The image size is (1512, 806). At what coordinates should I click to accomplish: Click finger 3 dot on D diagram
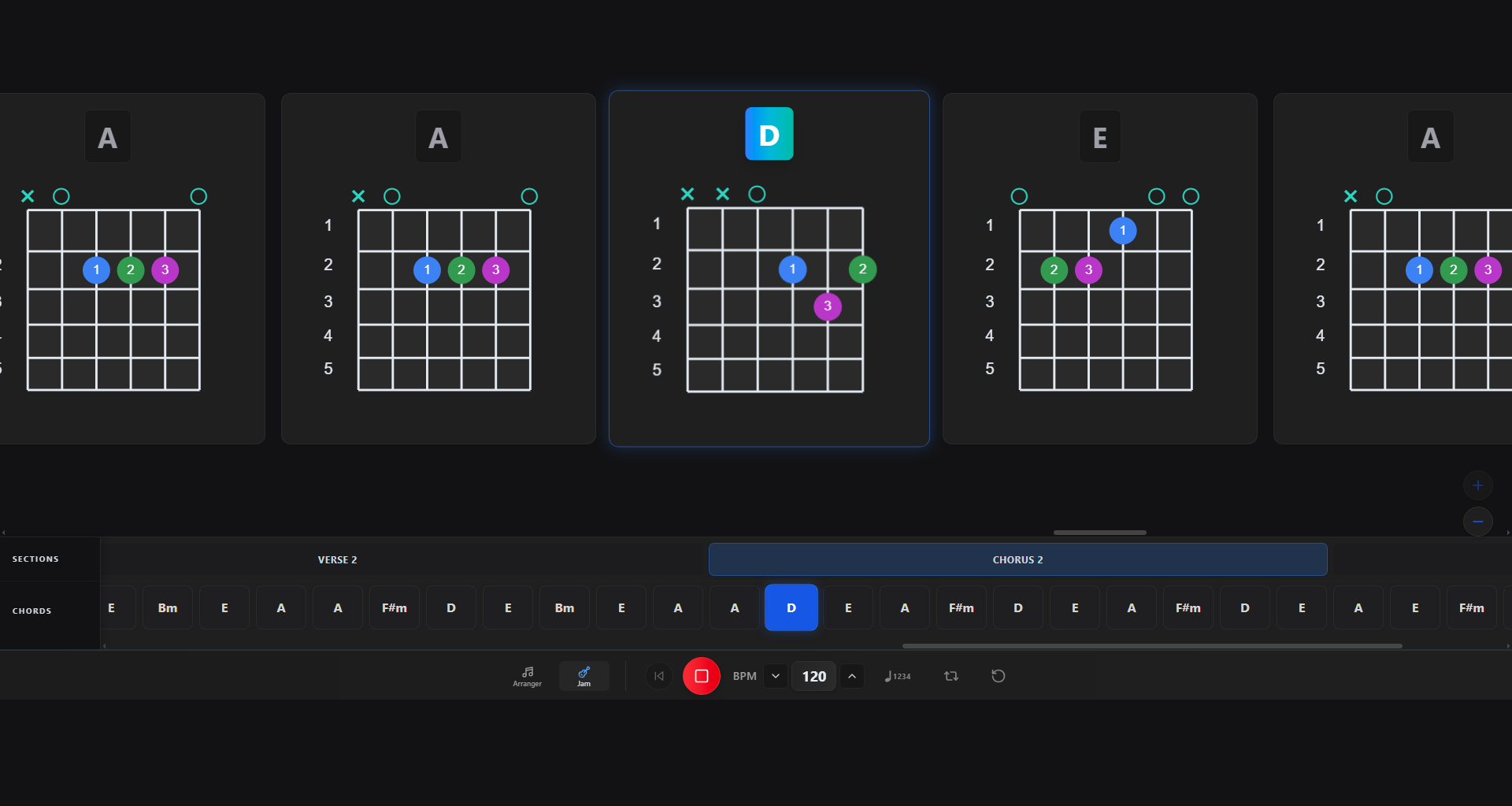coord(828,306)
